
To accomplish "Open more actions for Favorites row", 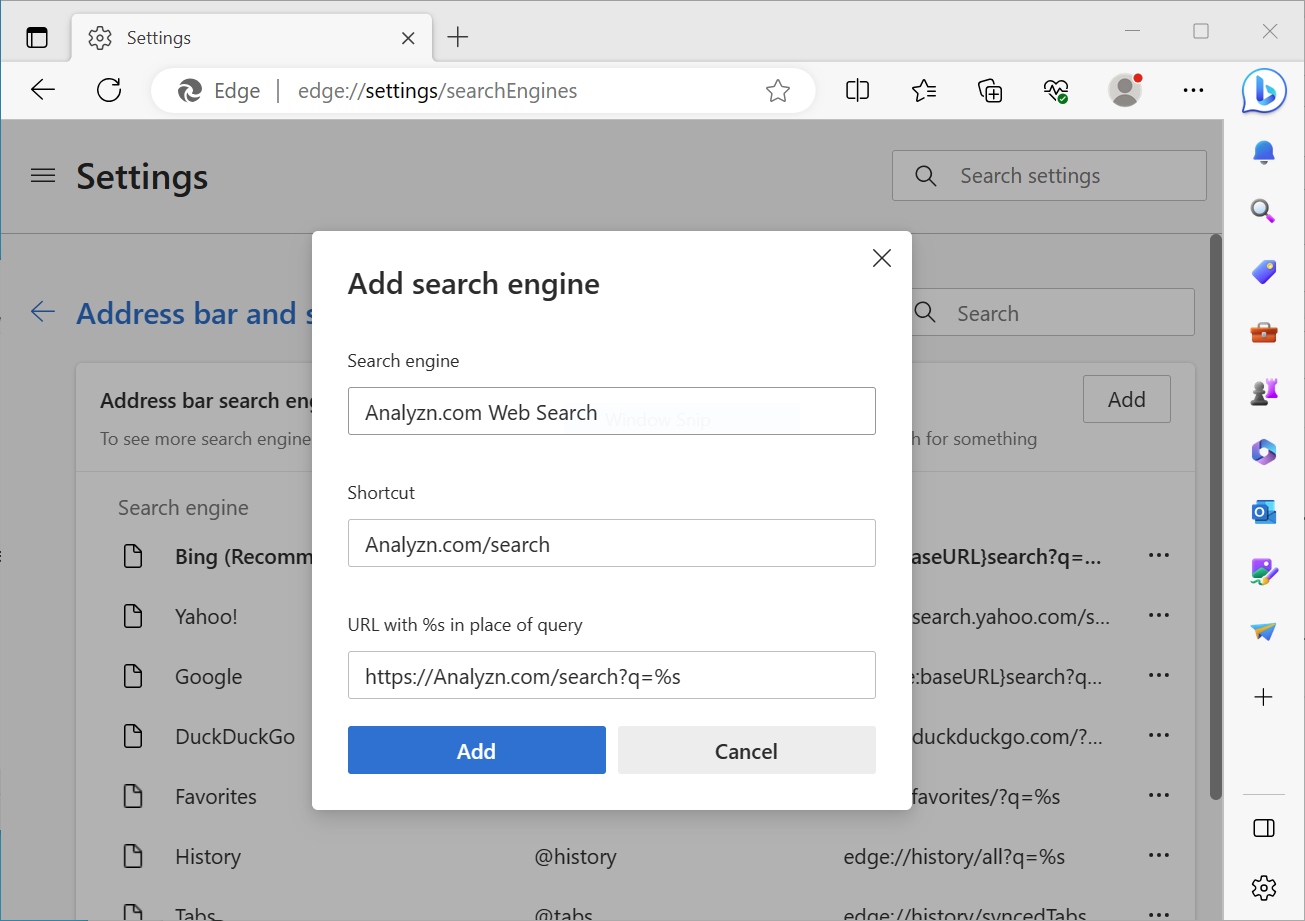I will [x=1159, y=795].
